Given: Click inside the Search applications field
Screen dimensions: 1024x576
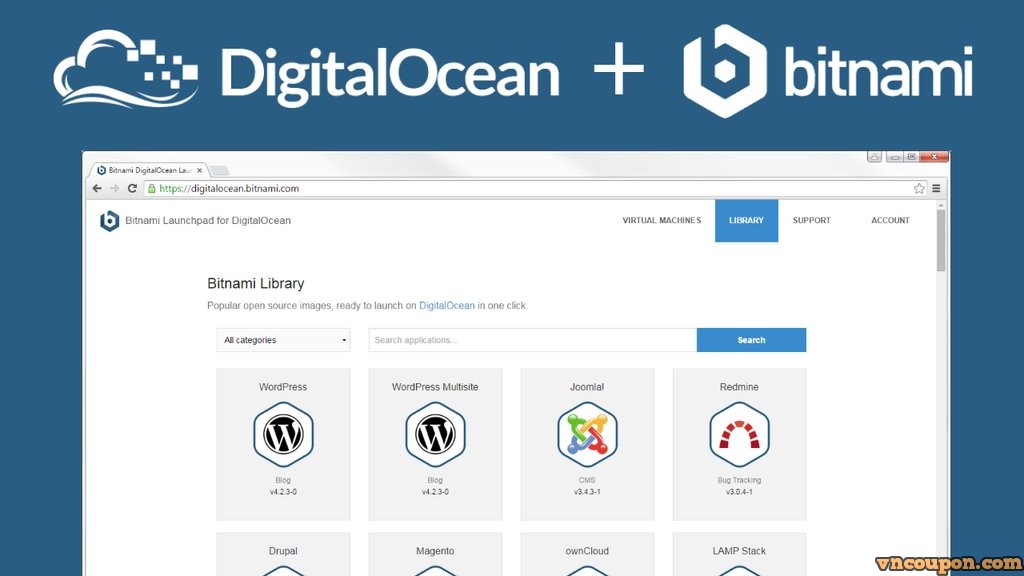Looking at the screenshot, I should pos(530,340).
